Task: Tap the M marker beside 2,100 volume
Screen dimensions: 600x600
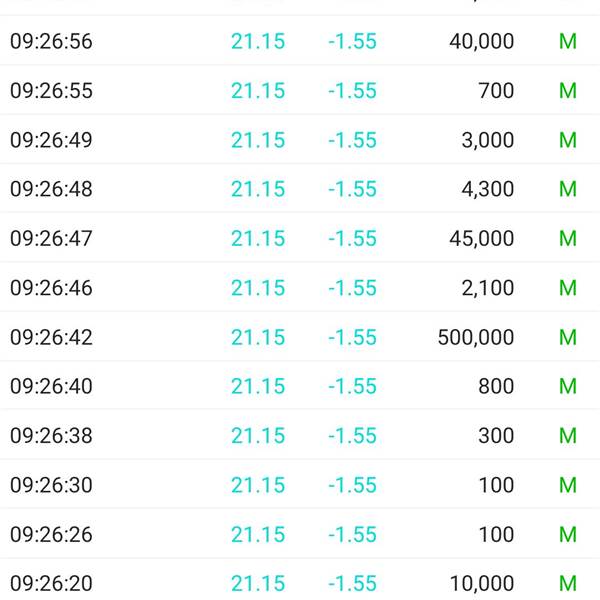Action: tap(567, 288)
